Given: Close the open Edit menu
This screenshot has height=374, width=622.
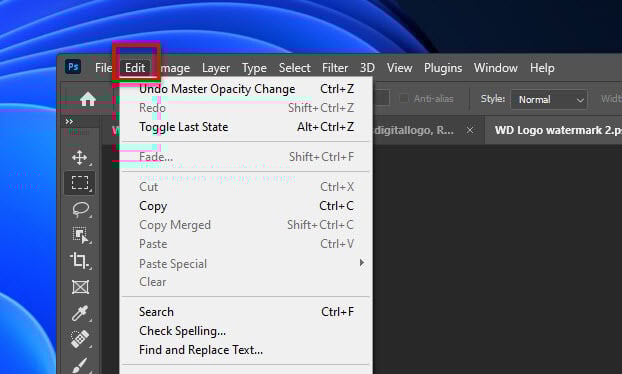Looking at the screenshot, I should point(135,68).
